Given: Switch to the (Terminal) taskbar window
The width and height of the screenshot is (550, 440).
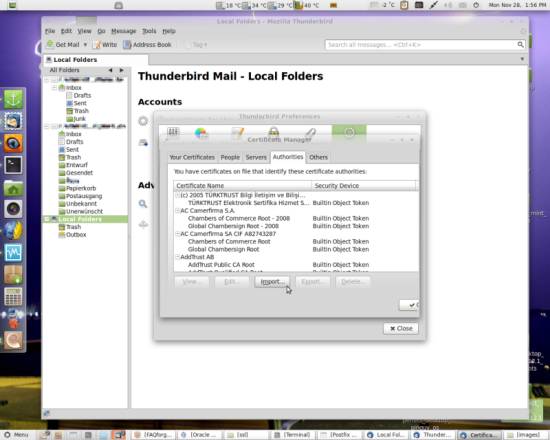Looking at the screenshot, I should pyautogui.click(x=293, y=435).
